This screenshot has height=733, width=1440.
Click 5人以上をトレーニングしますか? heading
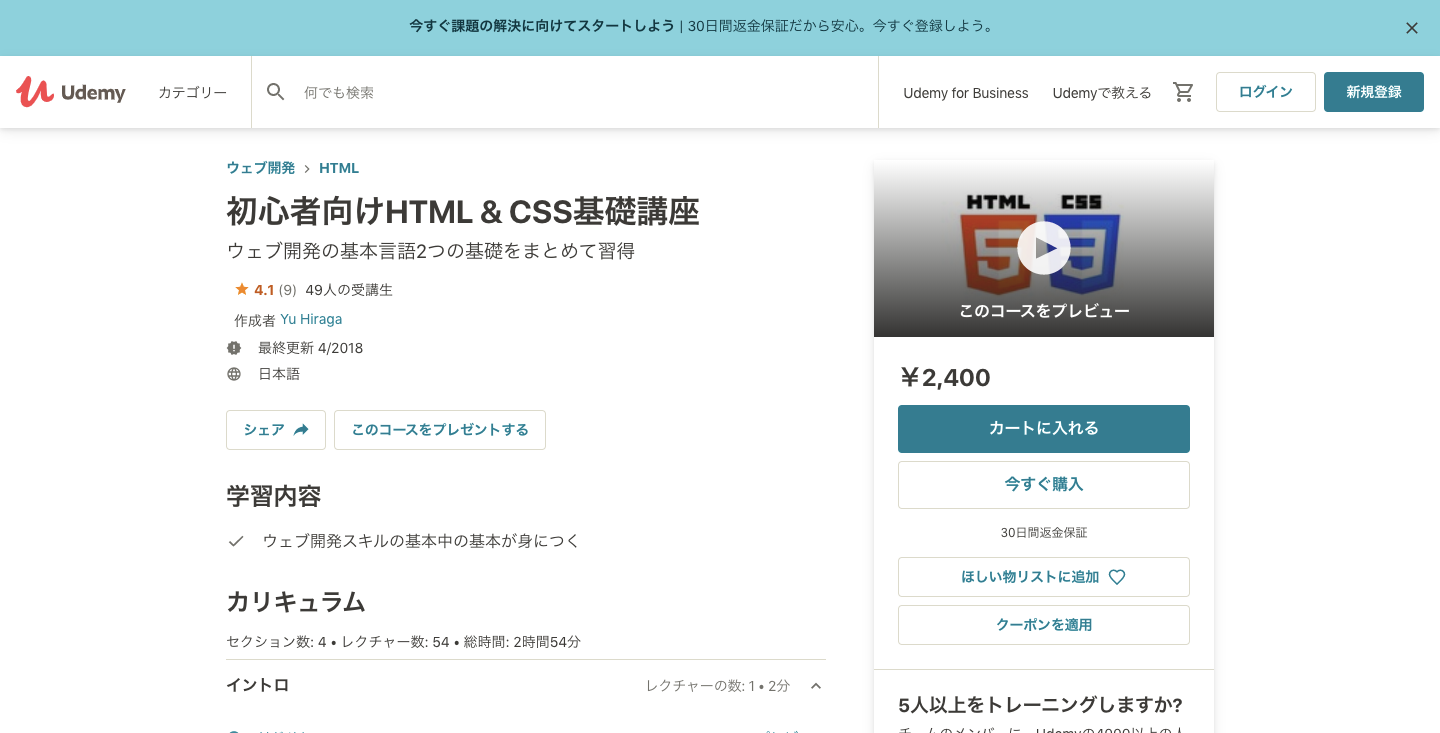coord(1041,705)
